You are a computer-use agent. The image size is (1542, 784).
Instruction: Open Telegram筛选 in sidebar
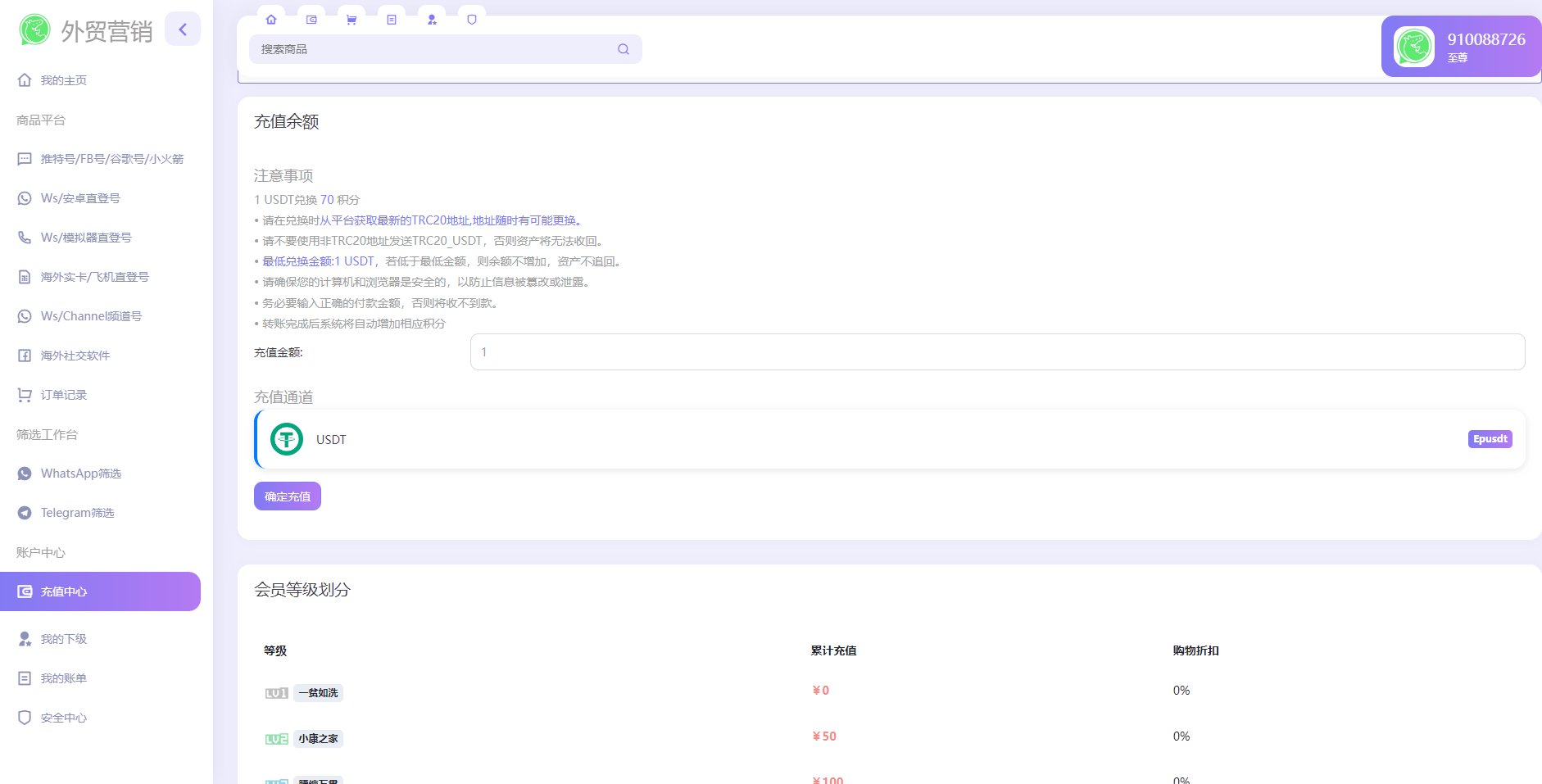pyautogui.click(x=78, y=513)
